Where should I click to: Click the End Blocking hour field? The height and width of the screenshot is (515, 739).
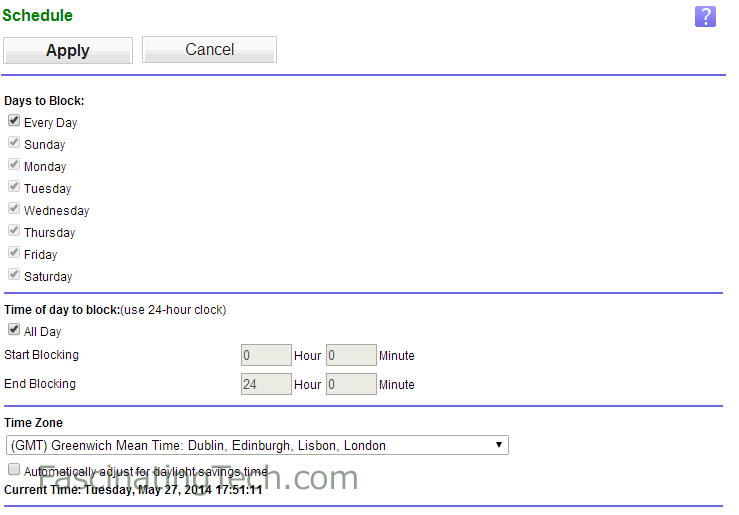click(266, 384)
